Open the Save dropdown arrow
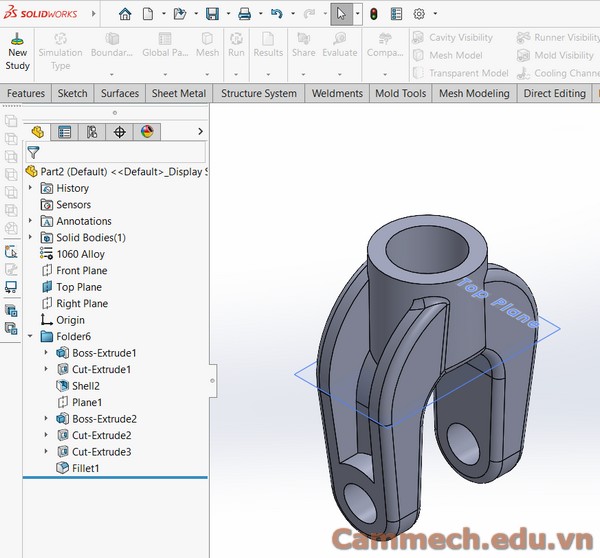600x558 pixels. click(x=228, y=14)
